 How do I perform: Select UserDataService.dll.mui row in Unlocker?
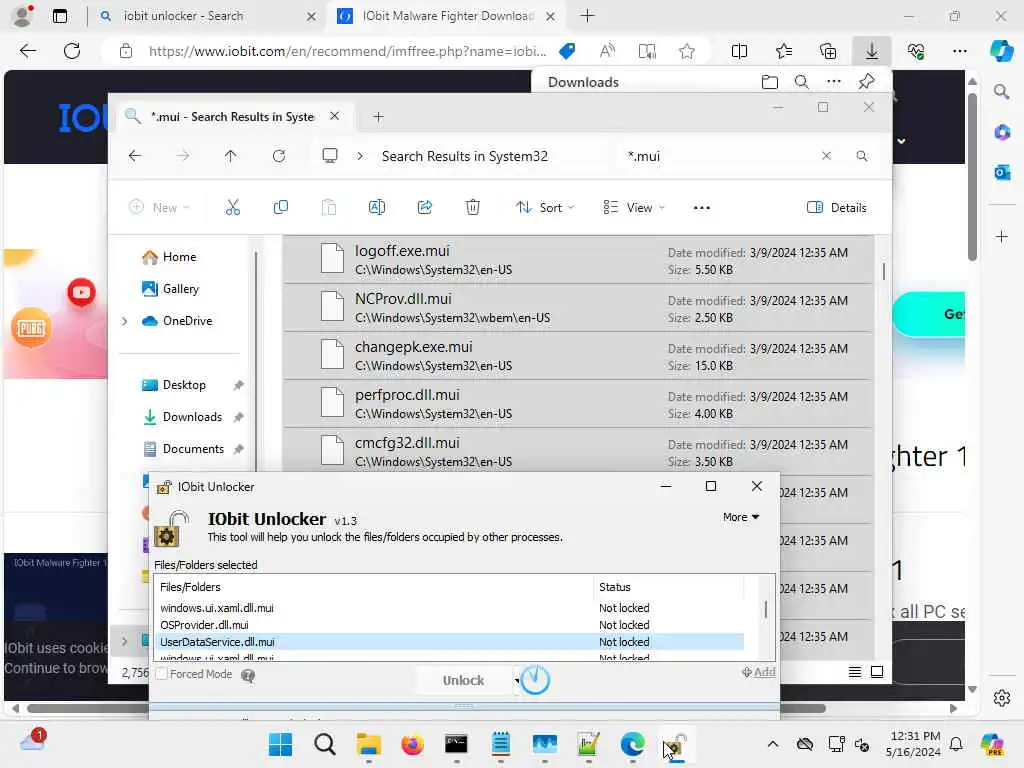coord(449,642)
